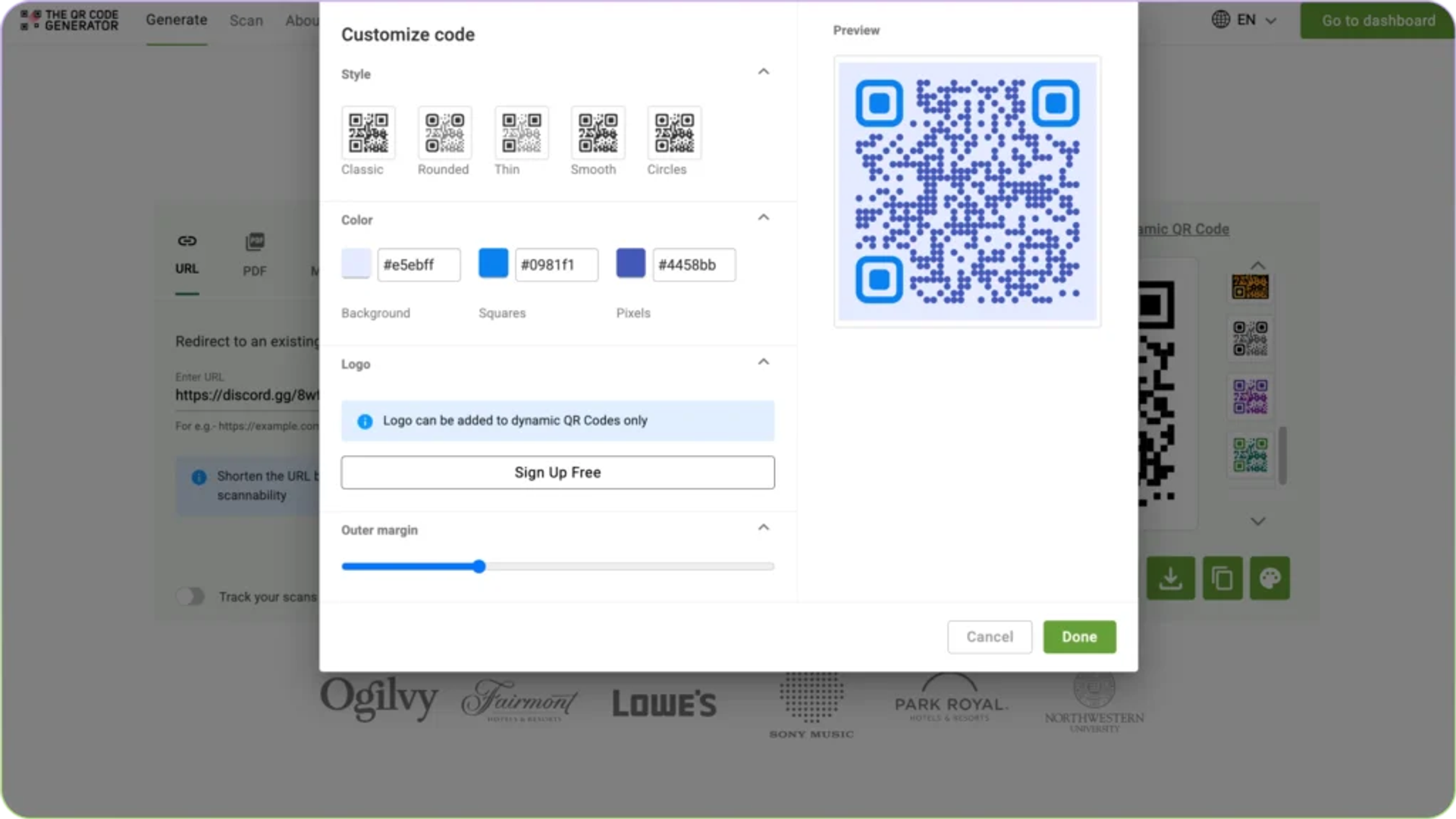This screenshot has width=1456, height=819.
Task: Collapse the Color section
Action: click(x=764, y=218)
